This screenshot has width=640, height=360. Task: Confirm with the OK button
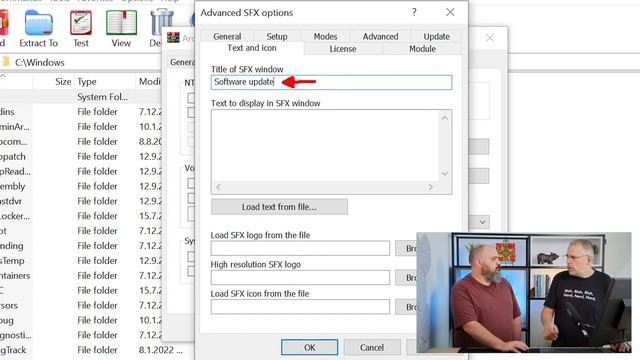point(309,347)
